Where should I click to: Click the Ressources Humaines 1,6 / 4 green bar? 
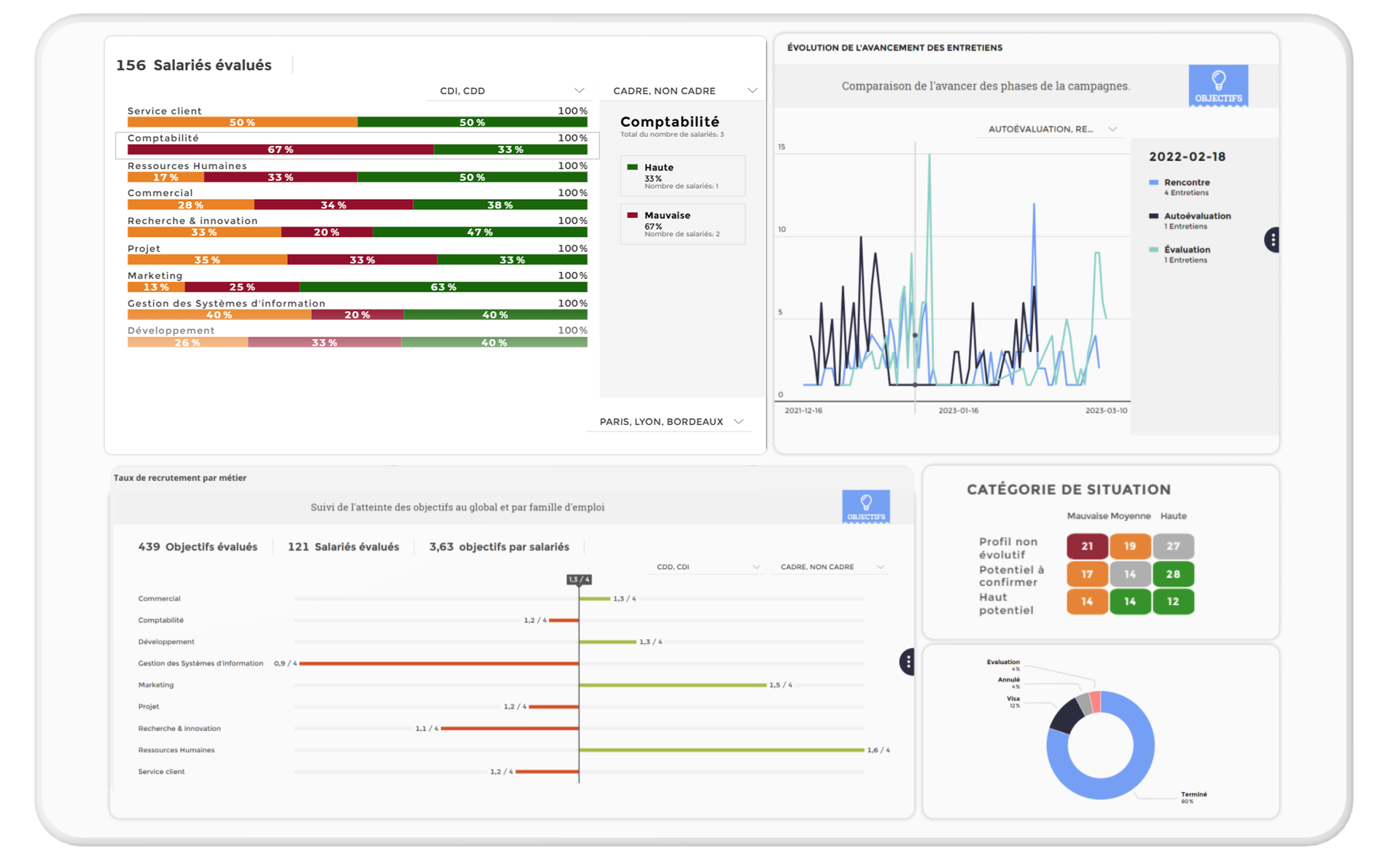click(x=721, y=750)
